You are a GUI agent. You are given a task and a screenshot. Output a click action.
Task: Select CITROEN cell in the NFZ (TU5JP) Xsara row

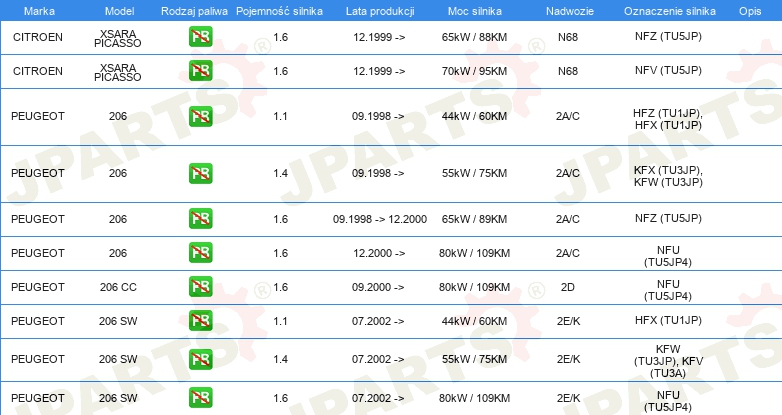point(38,37)
